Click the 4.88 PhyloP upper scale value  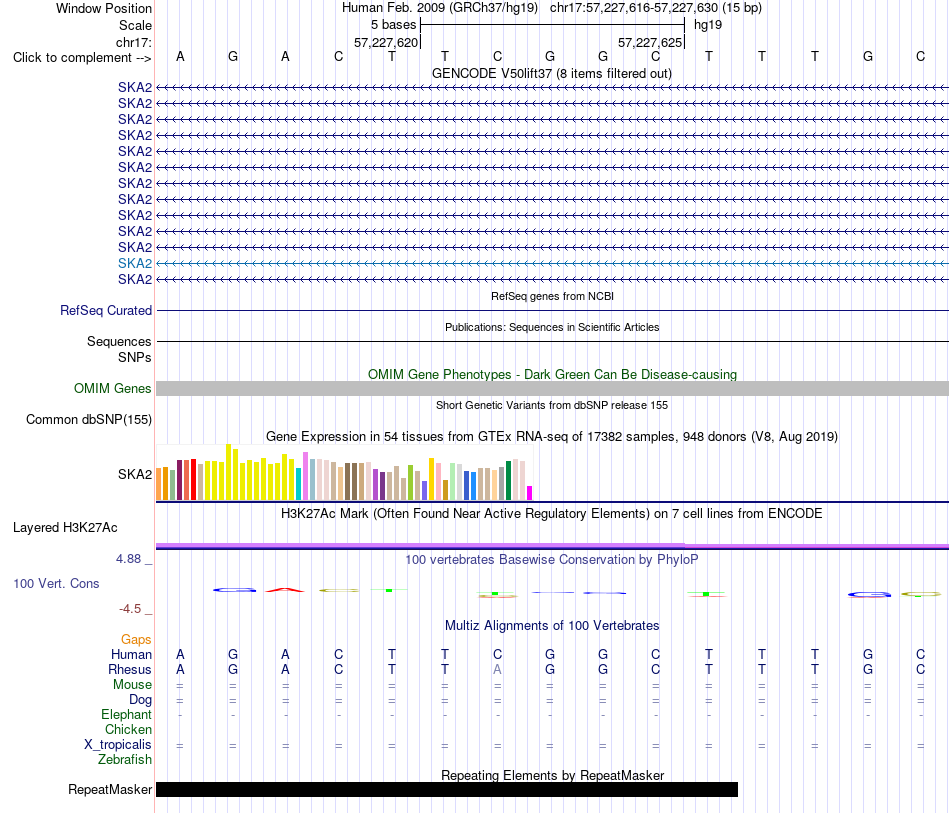tap(128, 559)
